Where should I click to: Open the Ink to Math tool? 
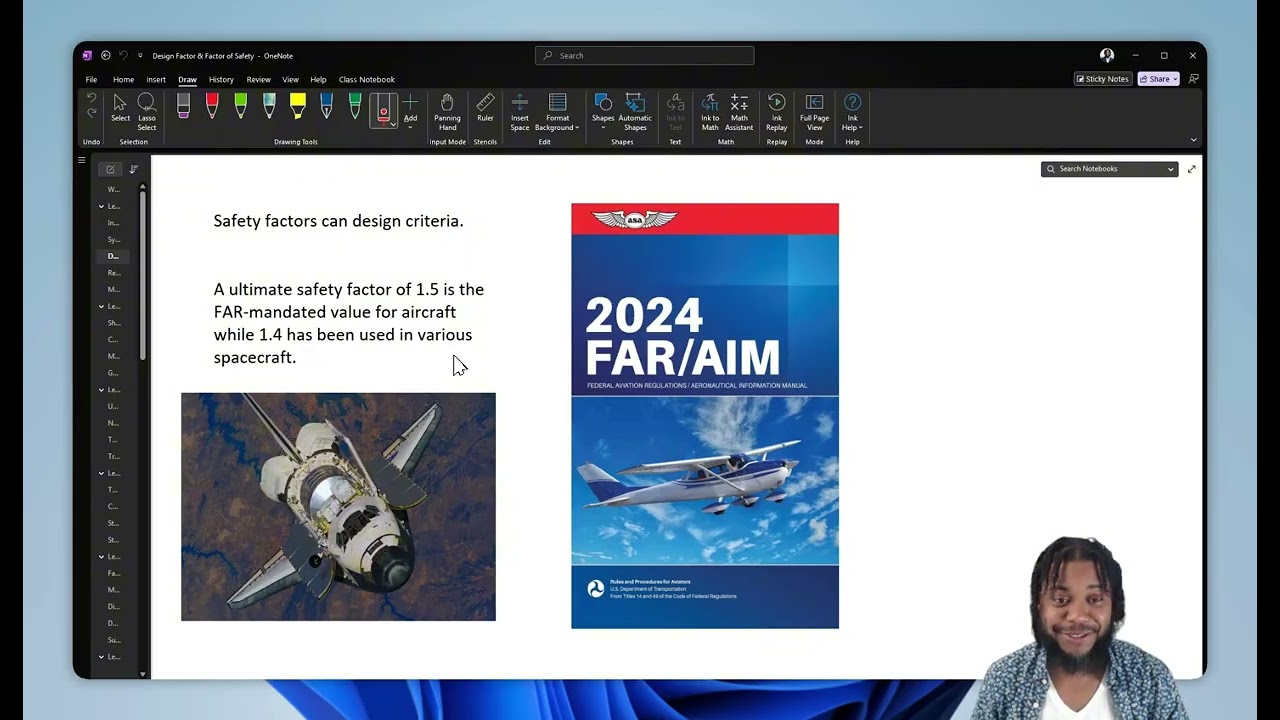710,111
